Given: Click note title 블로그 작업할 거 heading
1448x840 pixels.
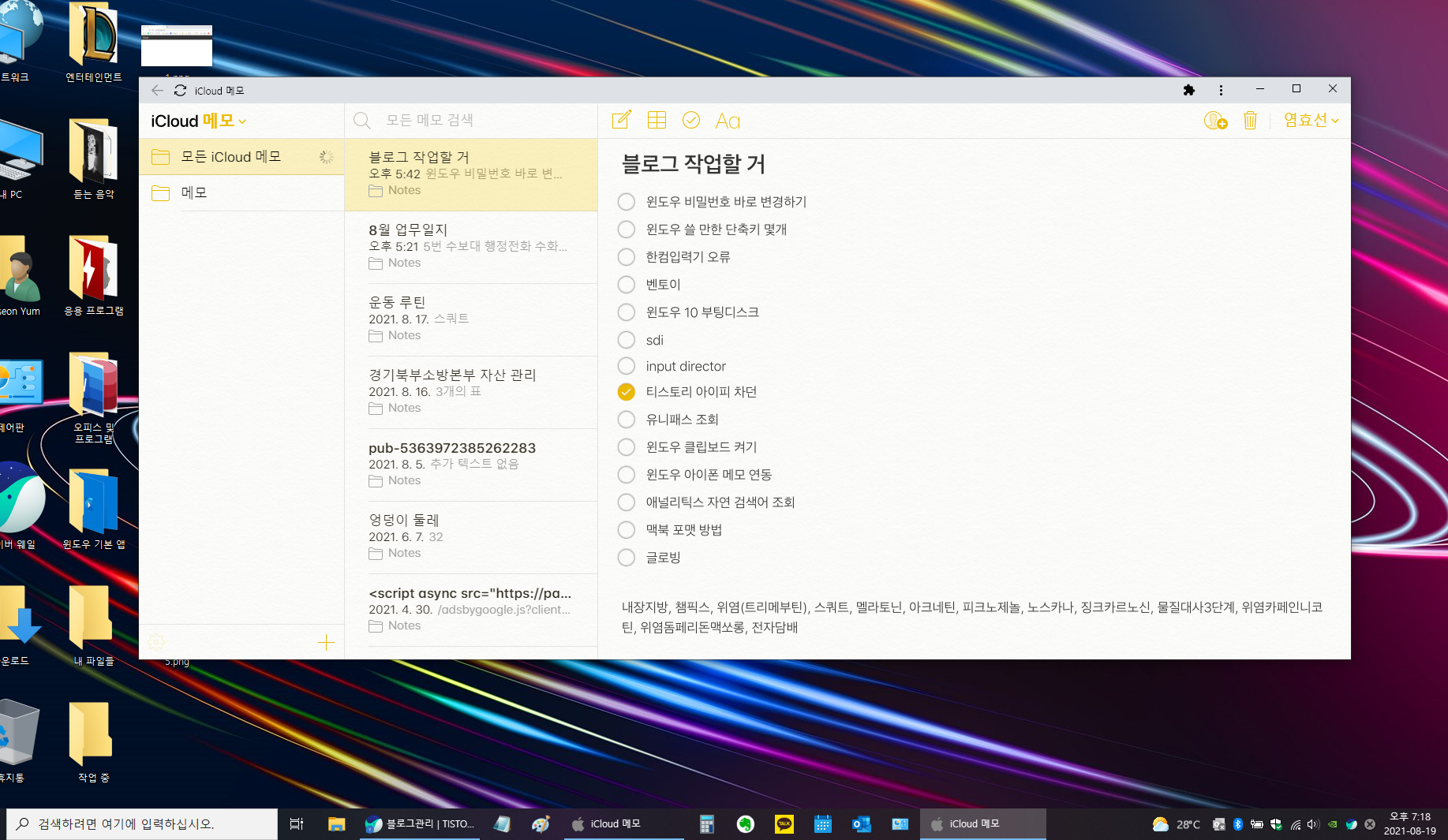Looking at the screenshot, I should (694, 163).
